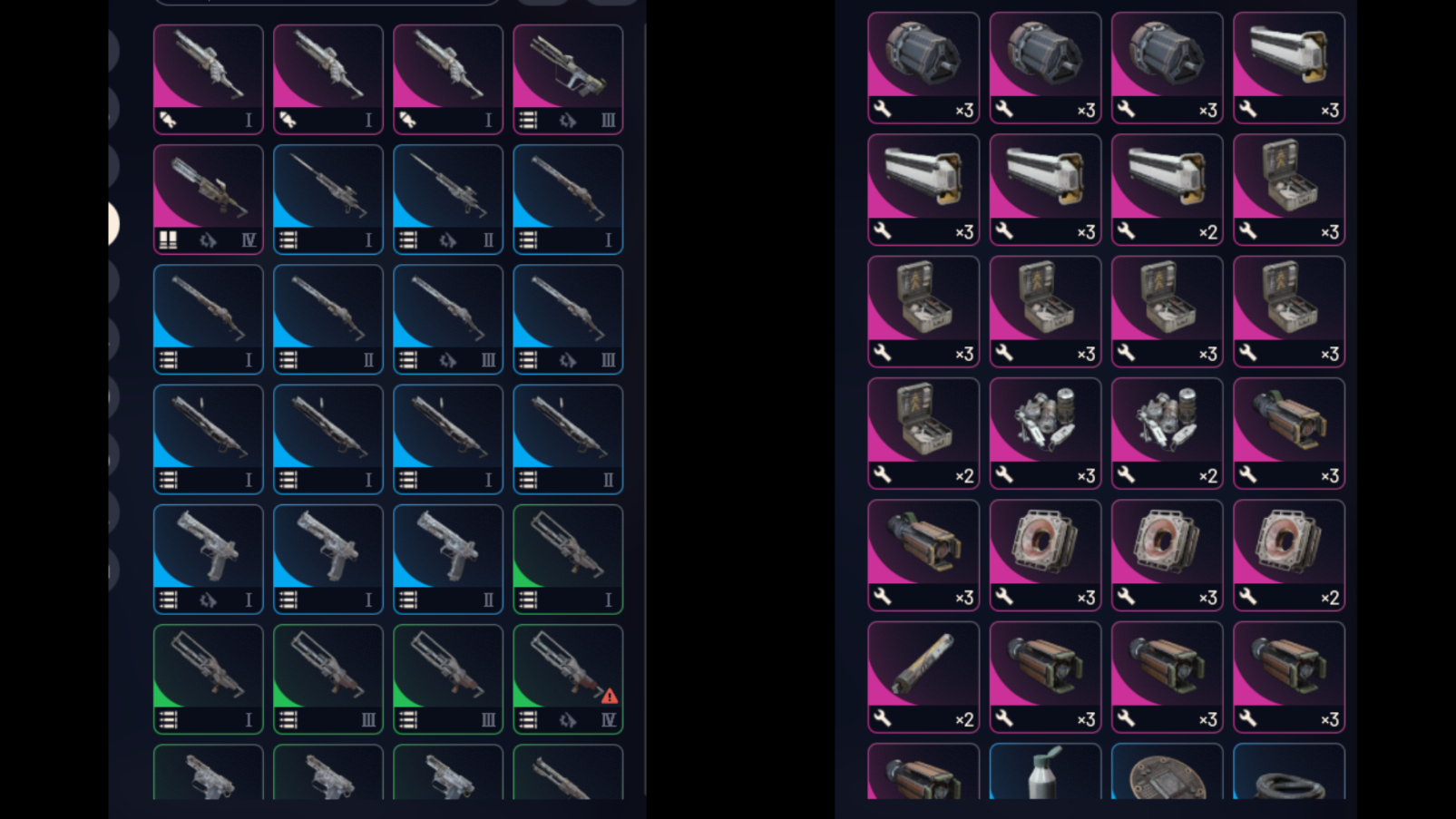This screenshot has width=1456, height=819.
Task: Select the pink-rarity weapon marked tier IV
Action: tap(209, 200)
